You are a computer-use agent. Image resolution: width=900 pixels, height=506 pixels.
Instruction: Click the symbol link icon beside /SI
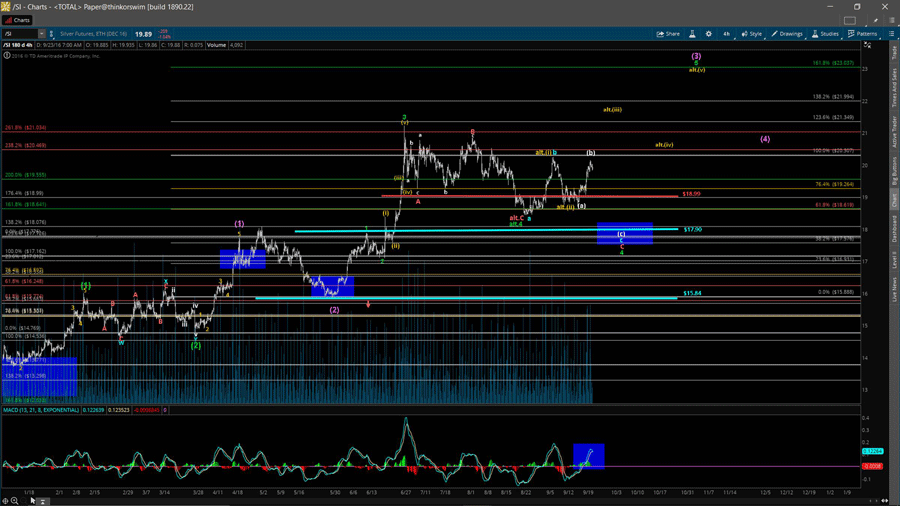pyautogui.click(x=53, y=34)
